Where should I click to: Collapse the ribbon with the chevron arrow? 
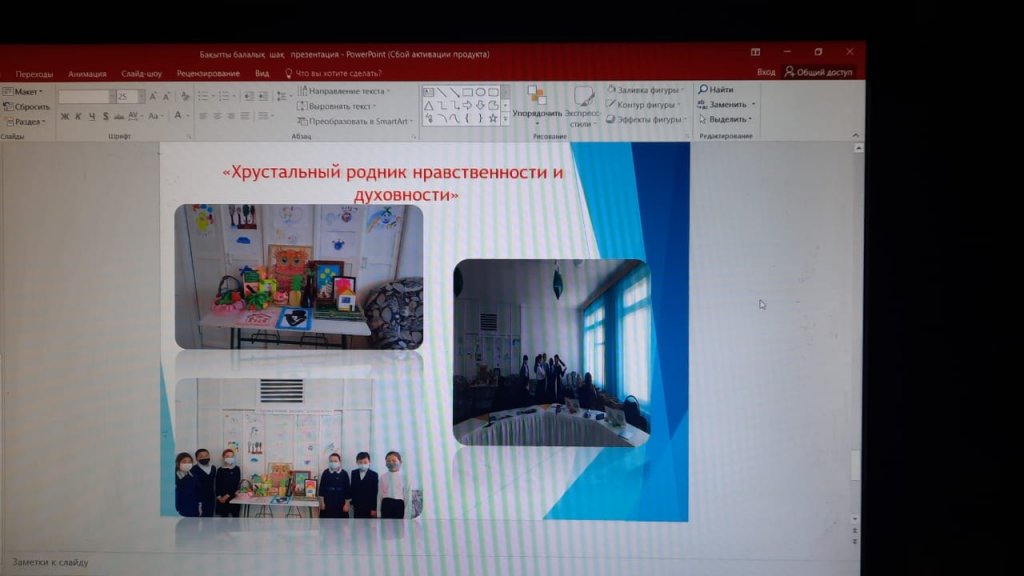856,135
